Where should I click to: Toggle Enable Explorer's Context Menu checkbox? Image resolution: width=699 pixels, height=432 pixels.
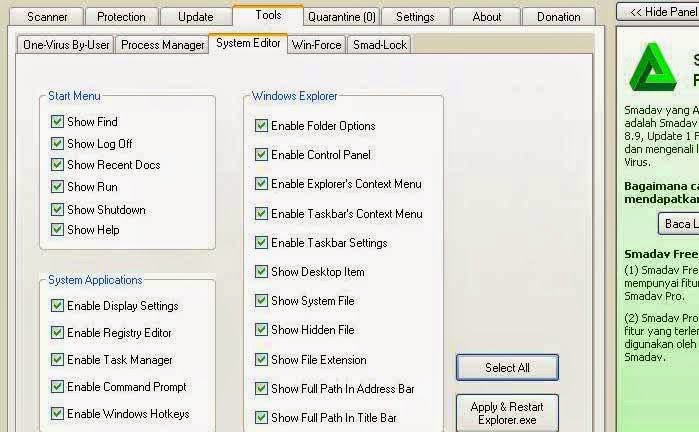261,184
